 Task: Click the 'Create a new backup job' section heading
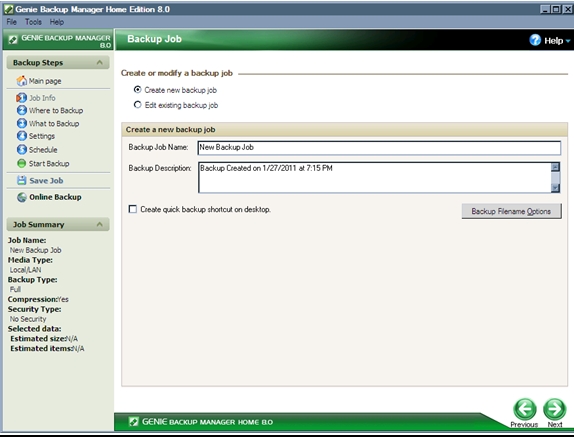point(171,130)
